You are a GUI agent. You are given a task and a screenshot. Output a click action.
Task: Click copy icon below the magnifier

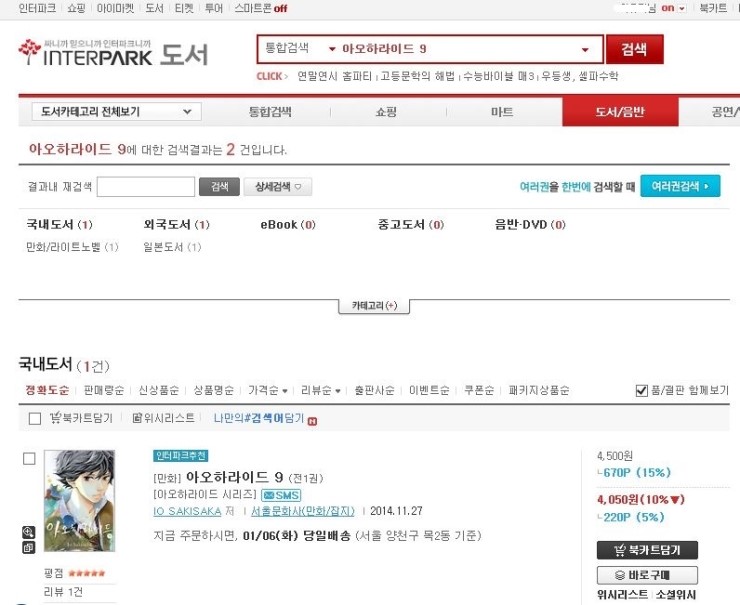point(29,547)
